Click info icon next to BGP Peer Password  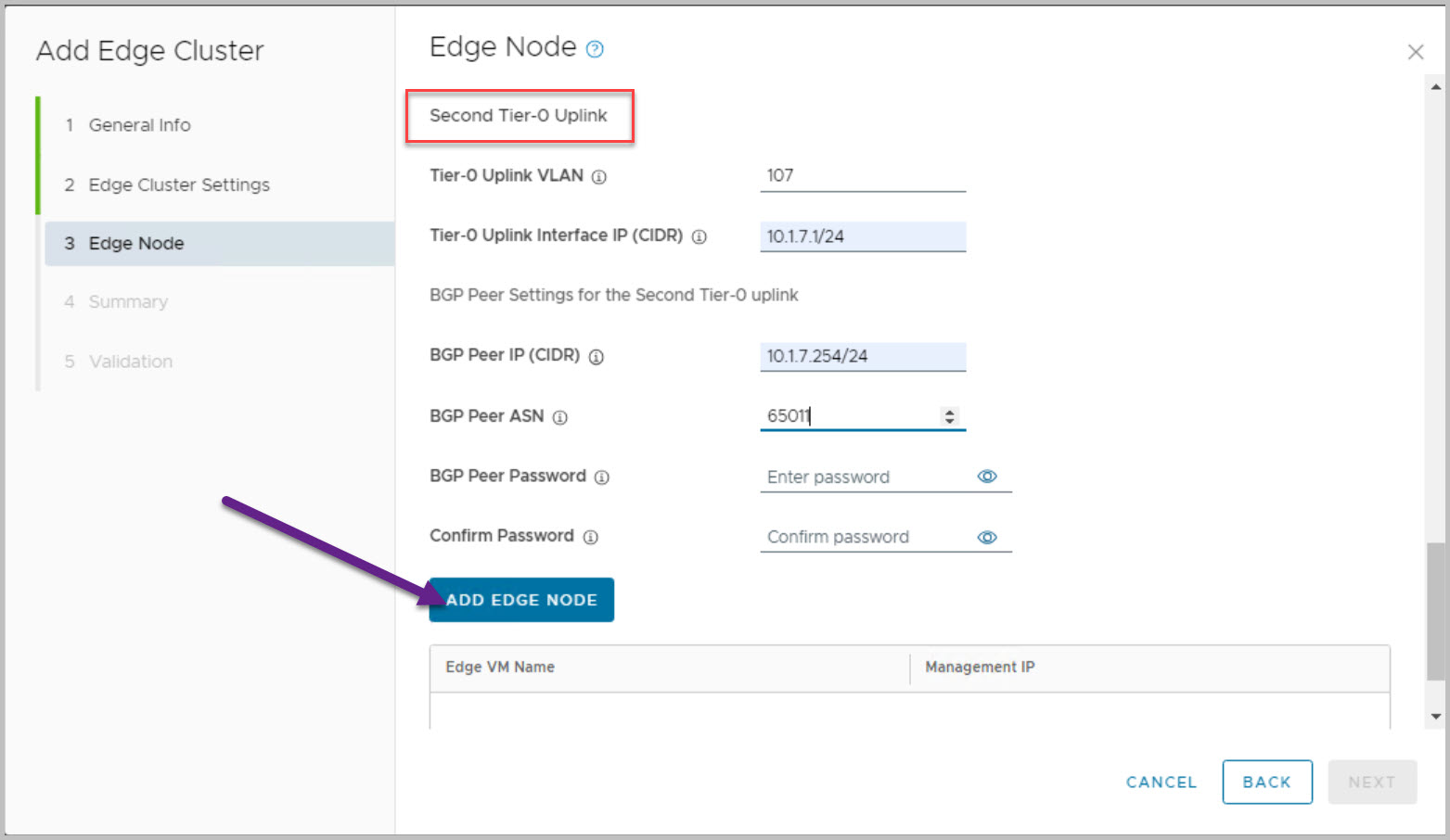(x=602, y=477)
